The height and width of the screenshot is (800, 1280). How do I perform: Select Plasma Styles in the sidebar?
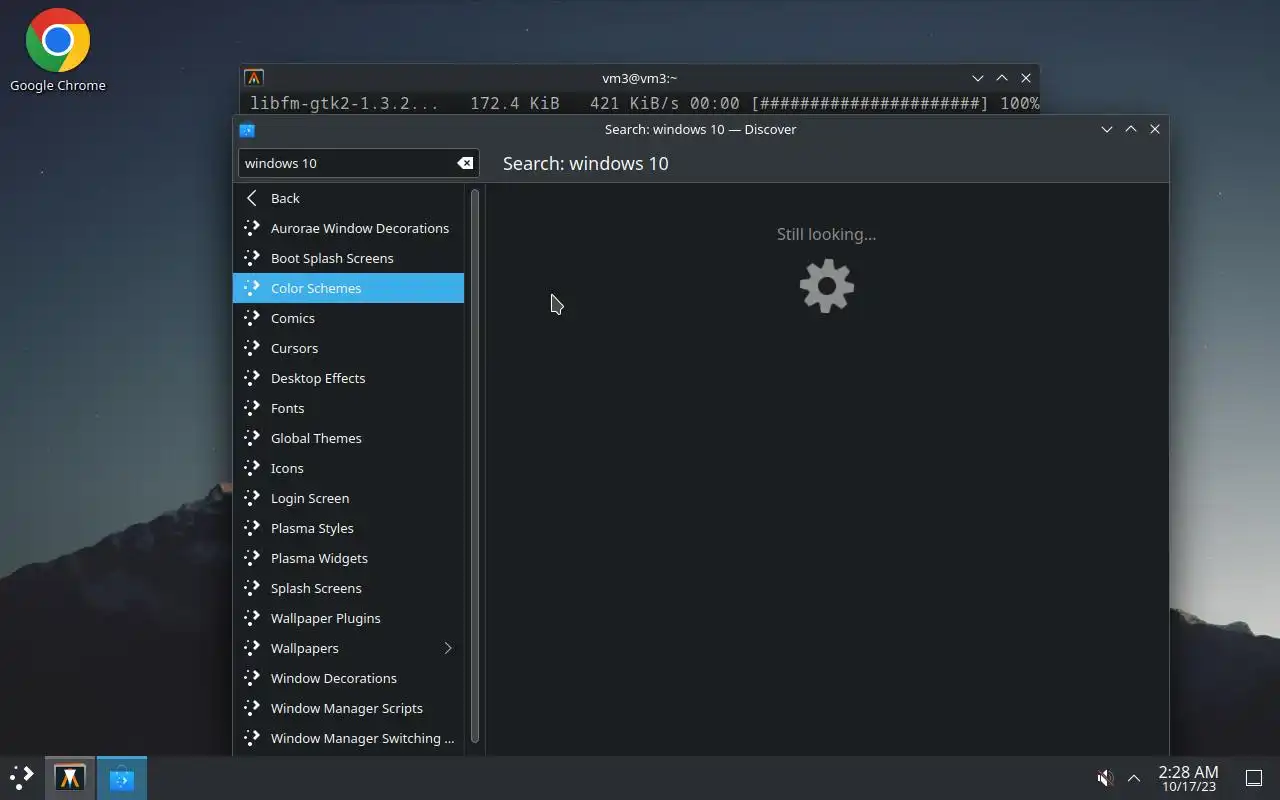pos(348,528)
